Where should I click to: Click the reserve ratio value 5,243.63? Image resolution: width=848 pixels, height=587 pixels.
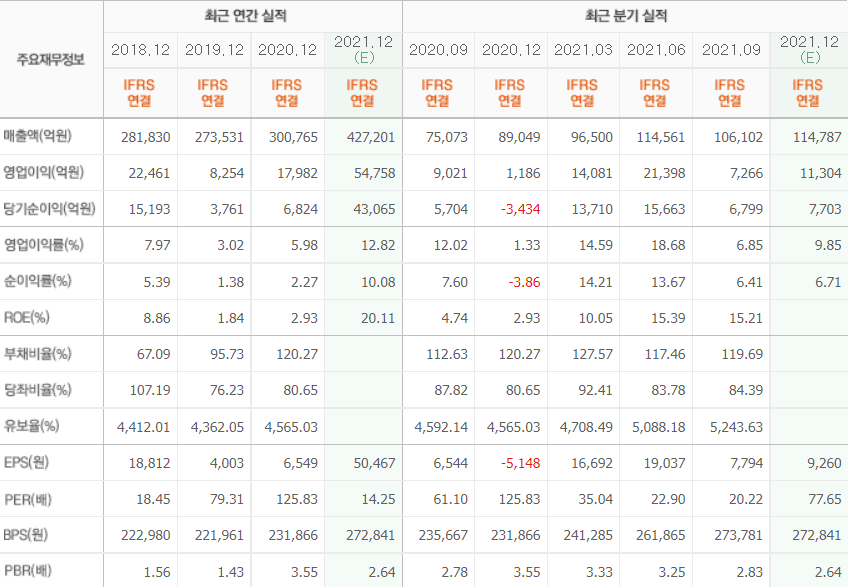(737, 427)
